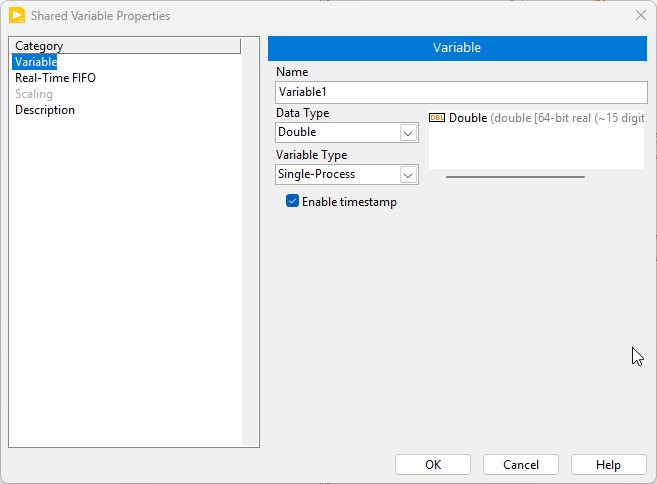
Task: Open the Data Type dropdown
Action: click(347, 132)
